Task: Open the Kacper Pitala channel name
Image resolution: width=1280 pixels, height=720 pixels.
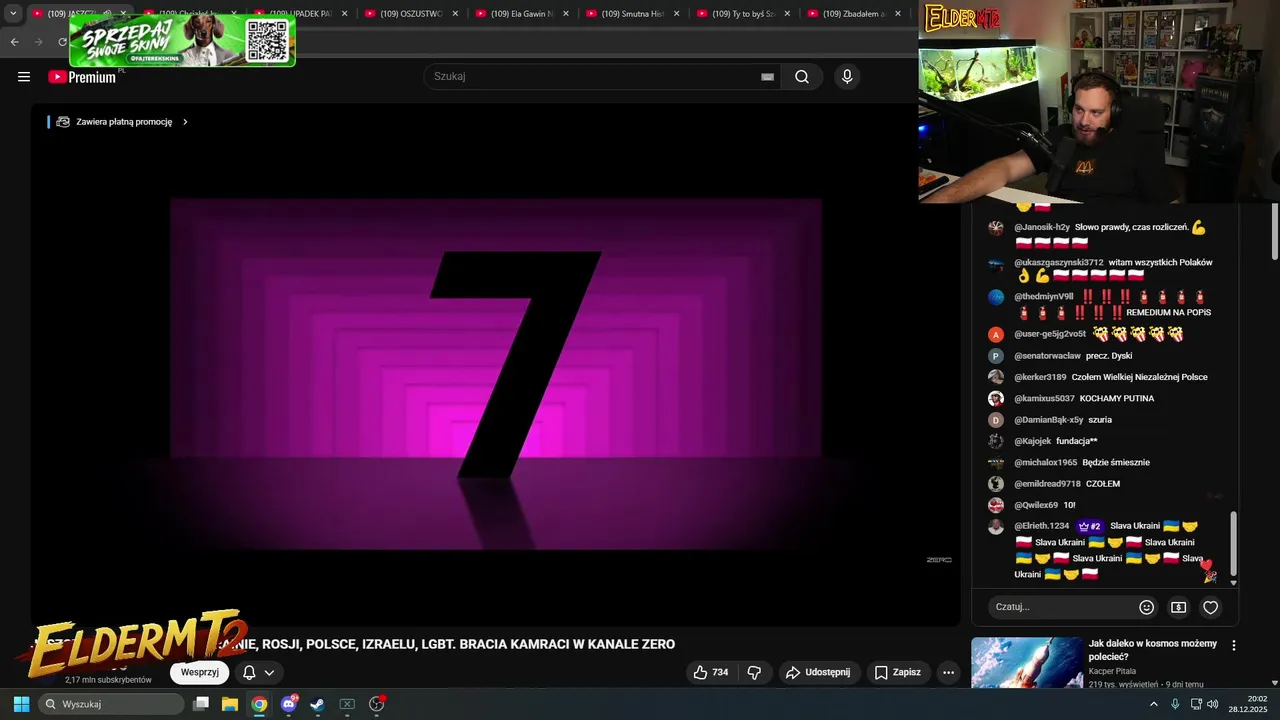Action: click(x=1114, y=671)
